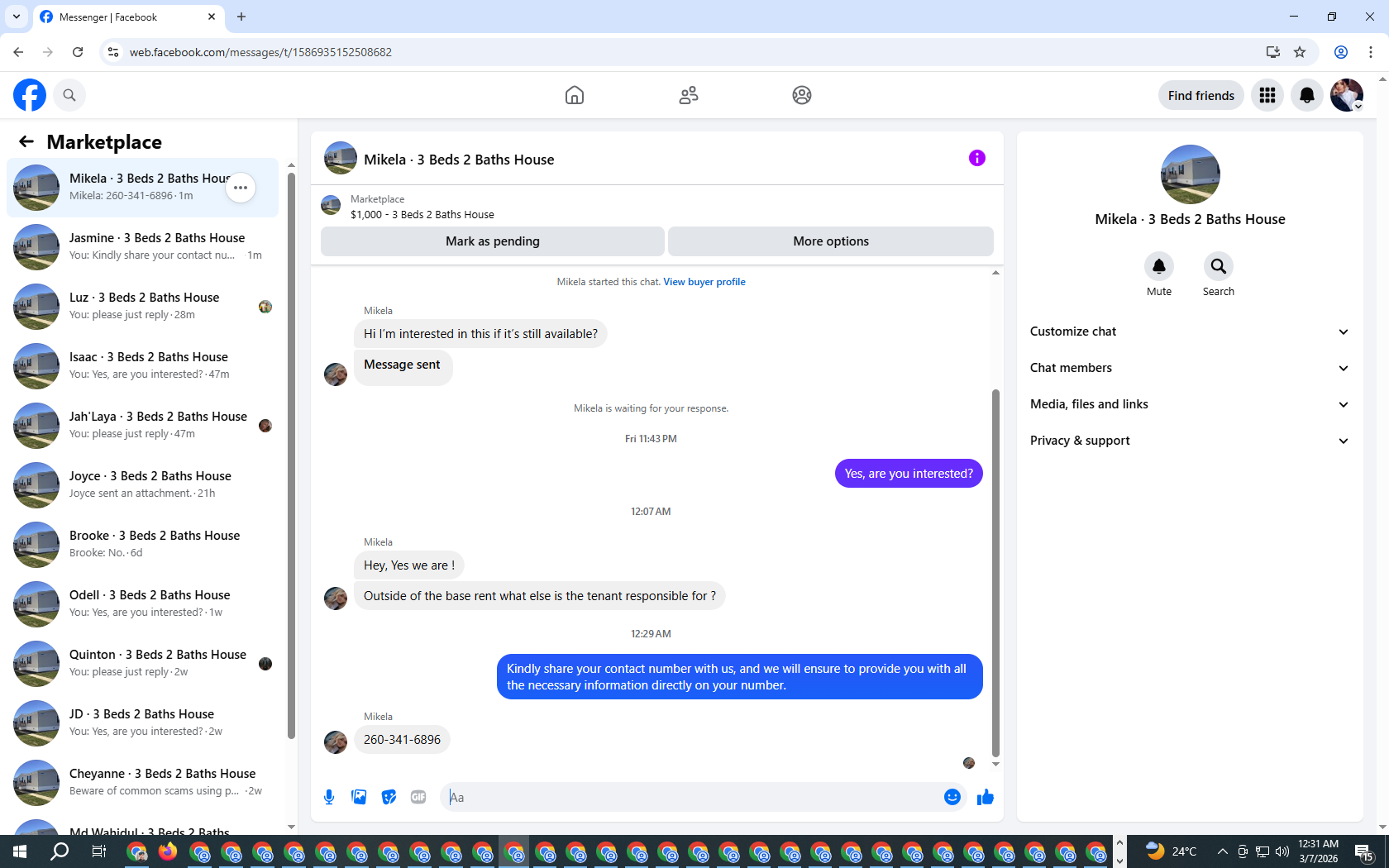Viewport: 1389px width, 868px height.
Task: Open the Groups icon in top navigation
Action: tap(802, 95)
